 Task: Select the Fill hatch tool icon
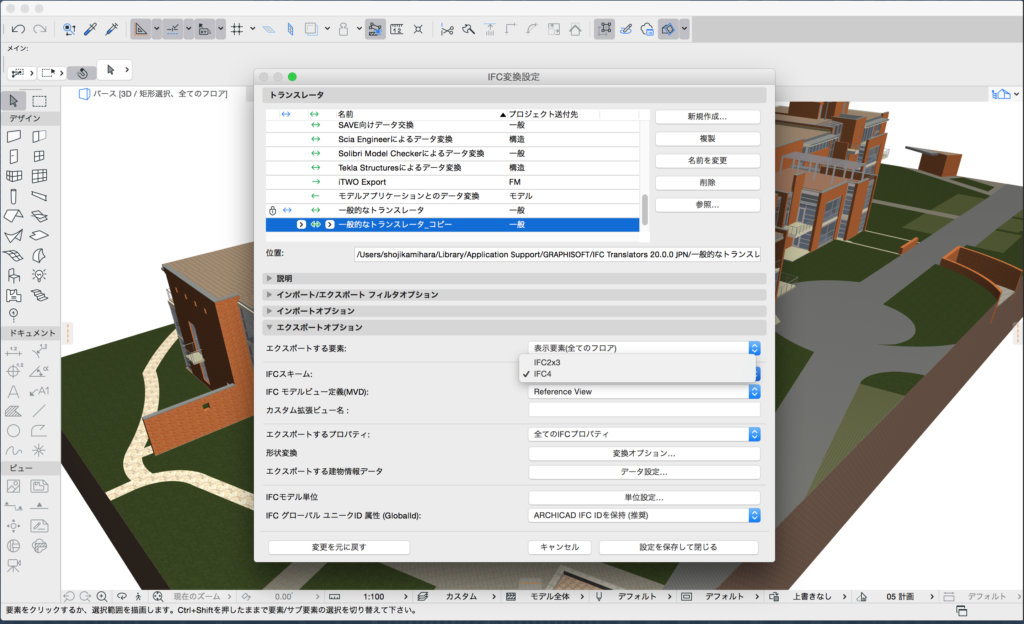point(14,411)
